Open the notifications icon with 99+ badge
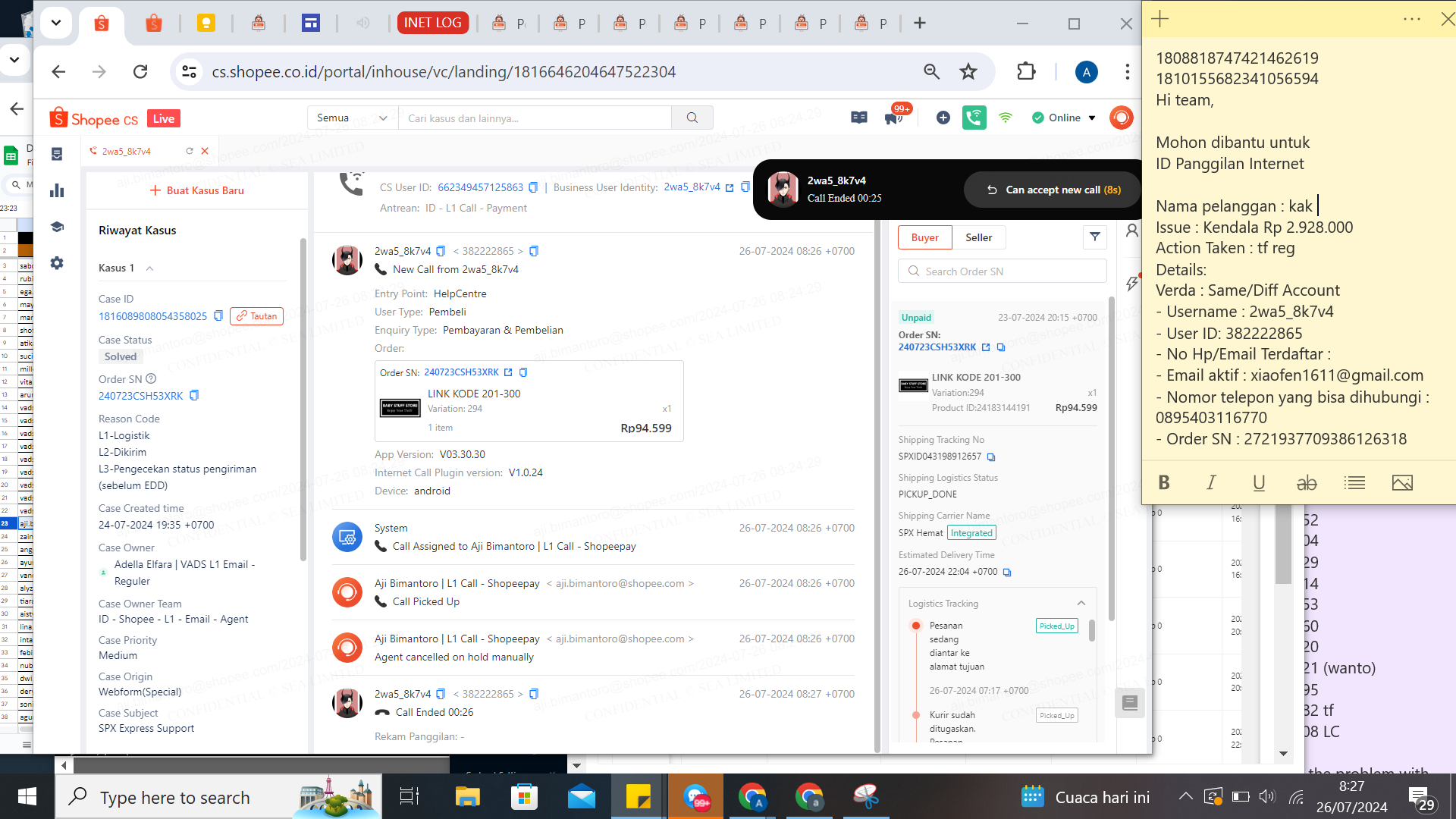 (895, 118)
